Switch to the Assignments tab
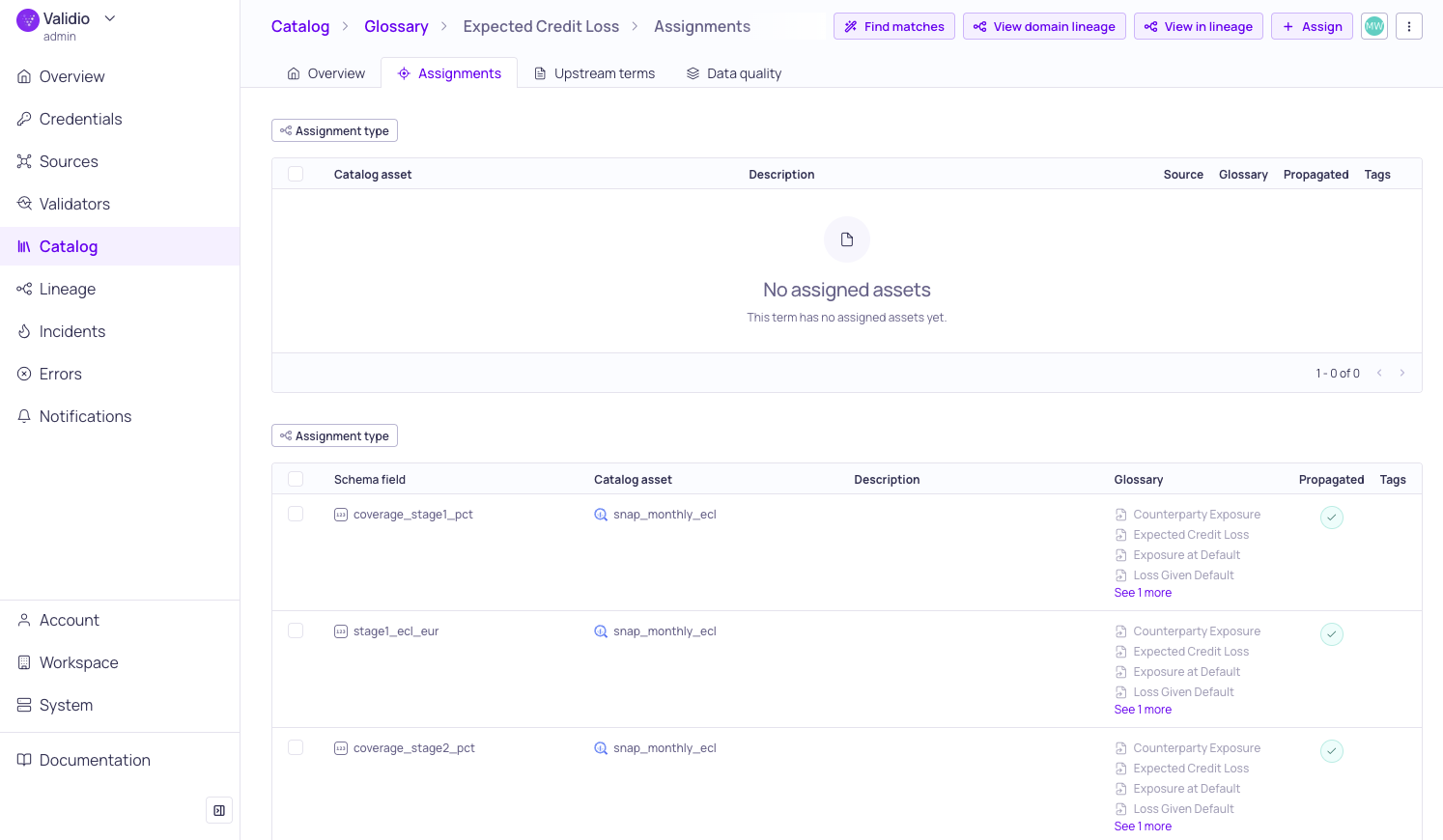Viewport: 1443px width, 840px height. click(449, 73)
